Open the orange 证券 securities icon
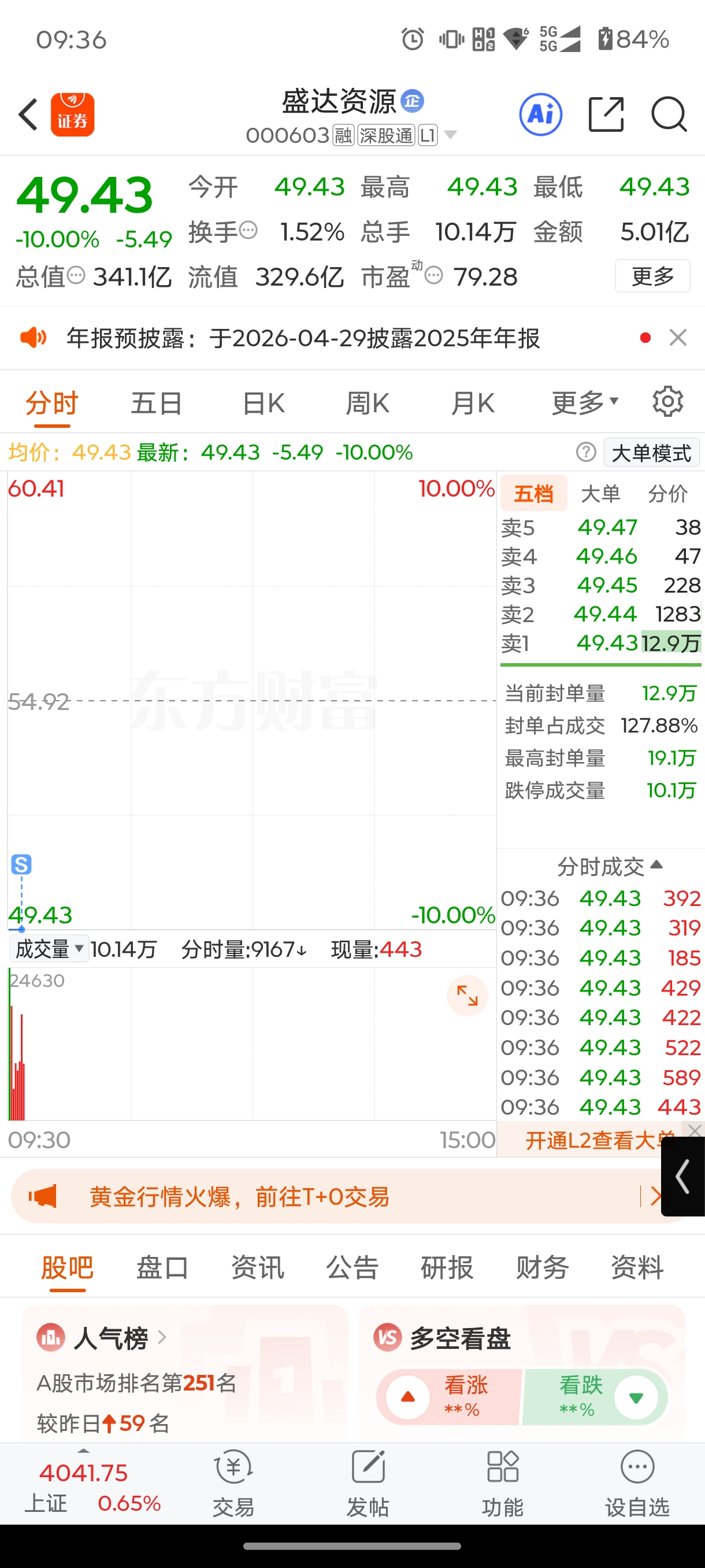Viewport: 705px width, 1568px height. tap(72, 114)
